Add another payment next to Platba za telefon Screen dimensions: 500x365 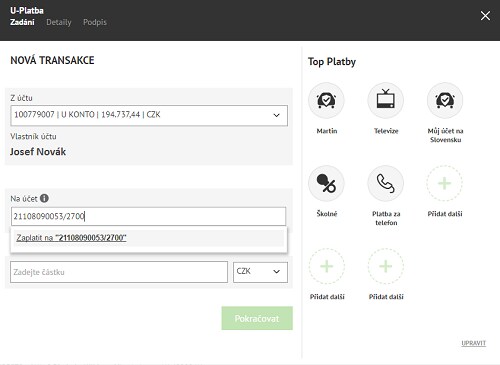click(445, 183)
